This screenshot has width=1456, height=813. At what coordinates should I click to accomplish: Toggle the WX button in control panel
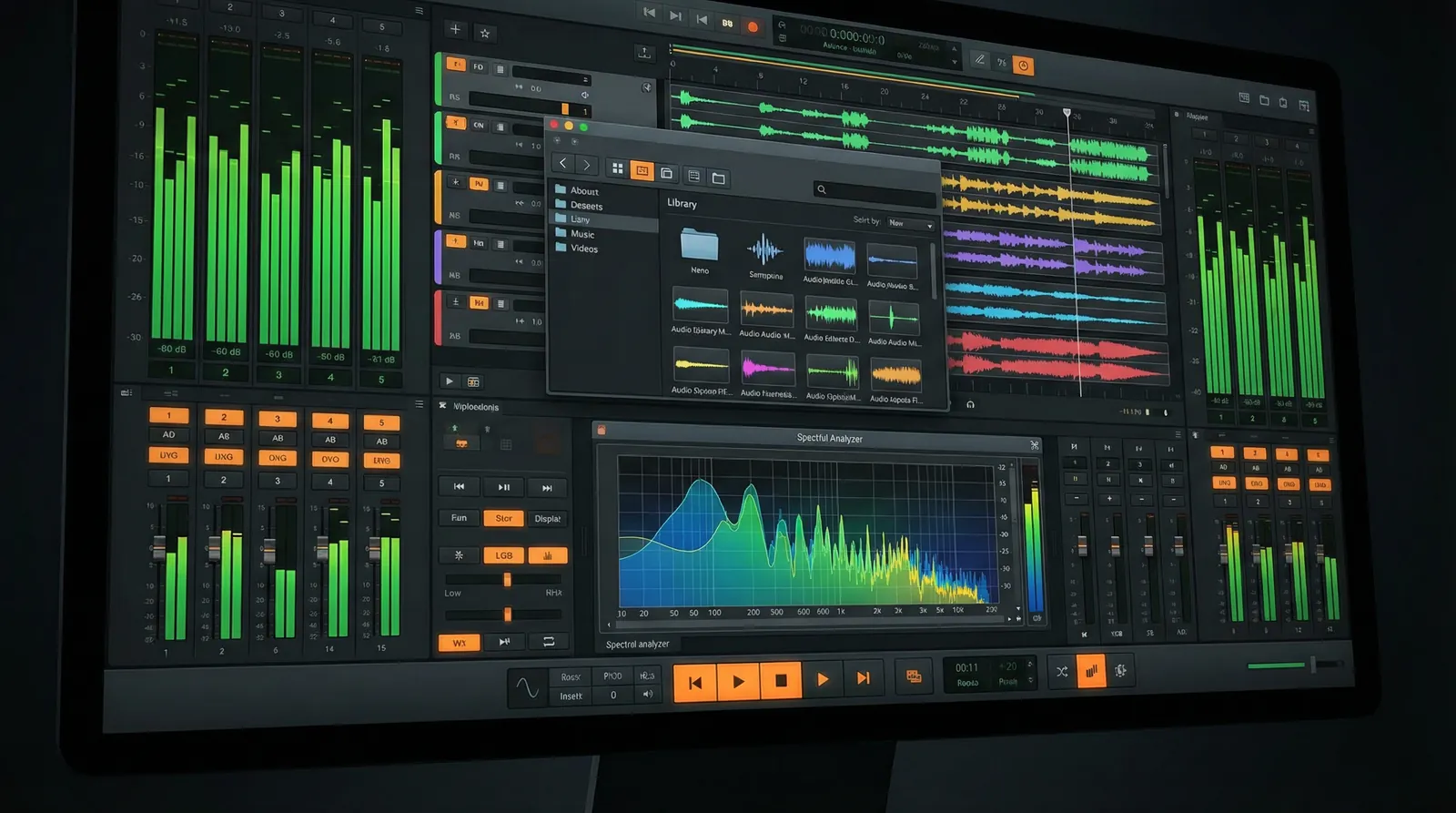460,643
